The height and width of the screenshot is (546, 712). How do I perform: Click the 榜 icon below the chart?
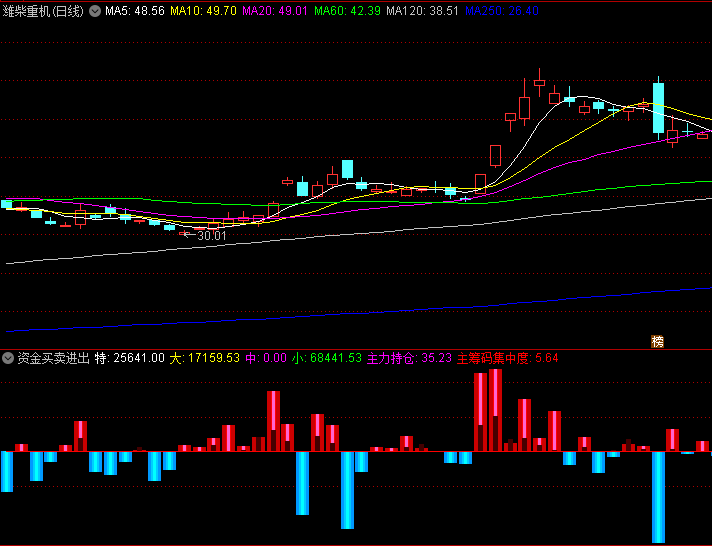[657, 342]
